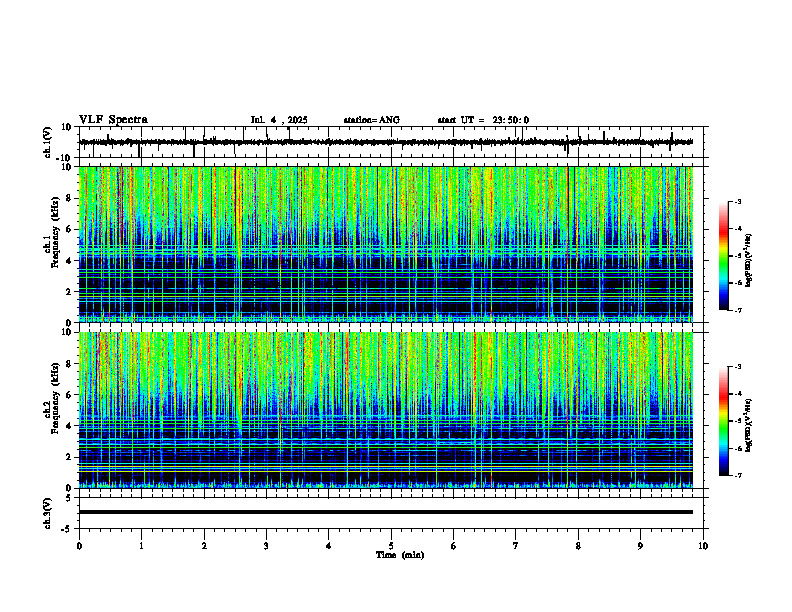Click the ch.3(V) axis label
This screenshot has height=612, width=792.
48,513
